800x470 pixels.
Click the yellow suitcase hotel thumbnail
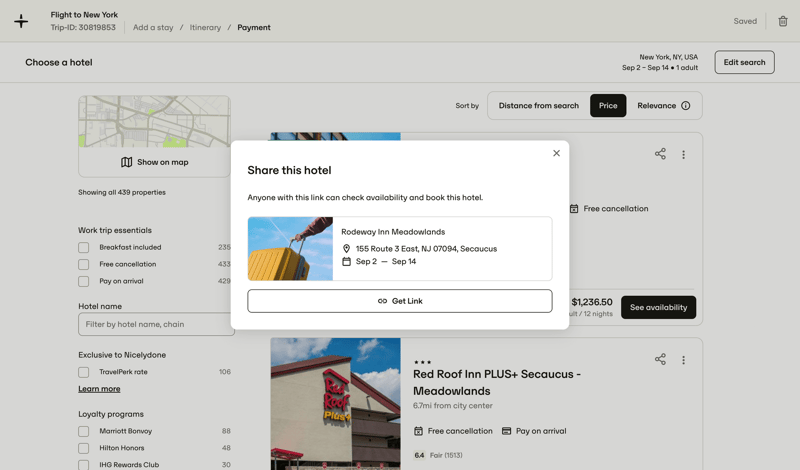click(290, 249)
